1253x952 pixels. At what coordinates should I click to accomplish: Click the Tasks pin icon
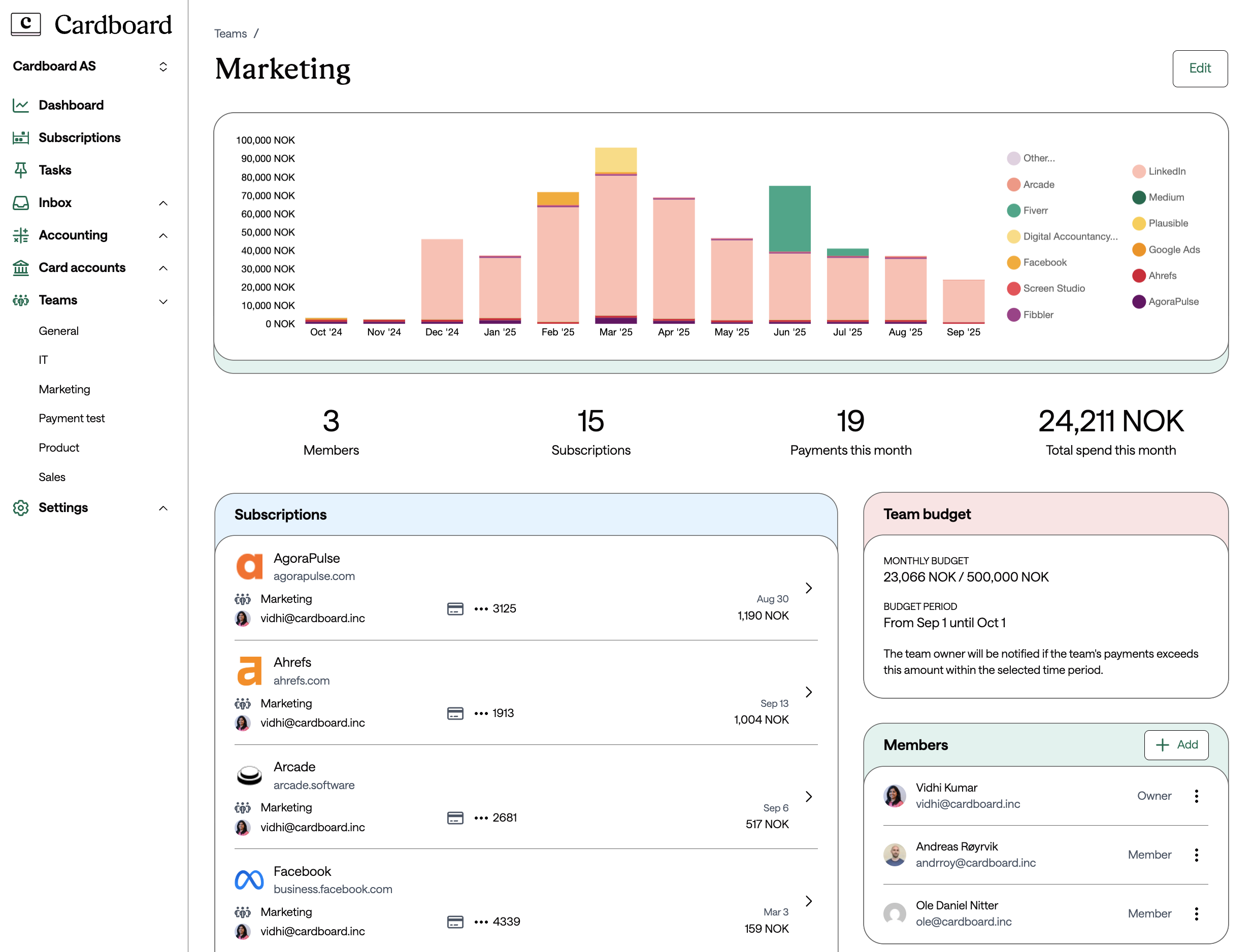coord(21,170)
